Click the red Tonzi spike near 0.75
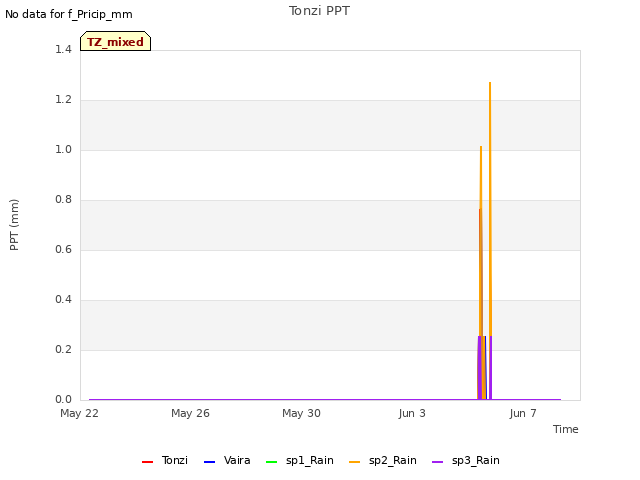 (x=480, y=210)
